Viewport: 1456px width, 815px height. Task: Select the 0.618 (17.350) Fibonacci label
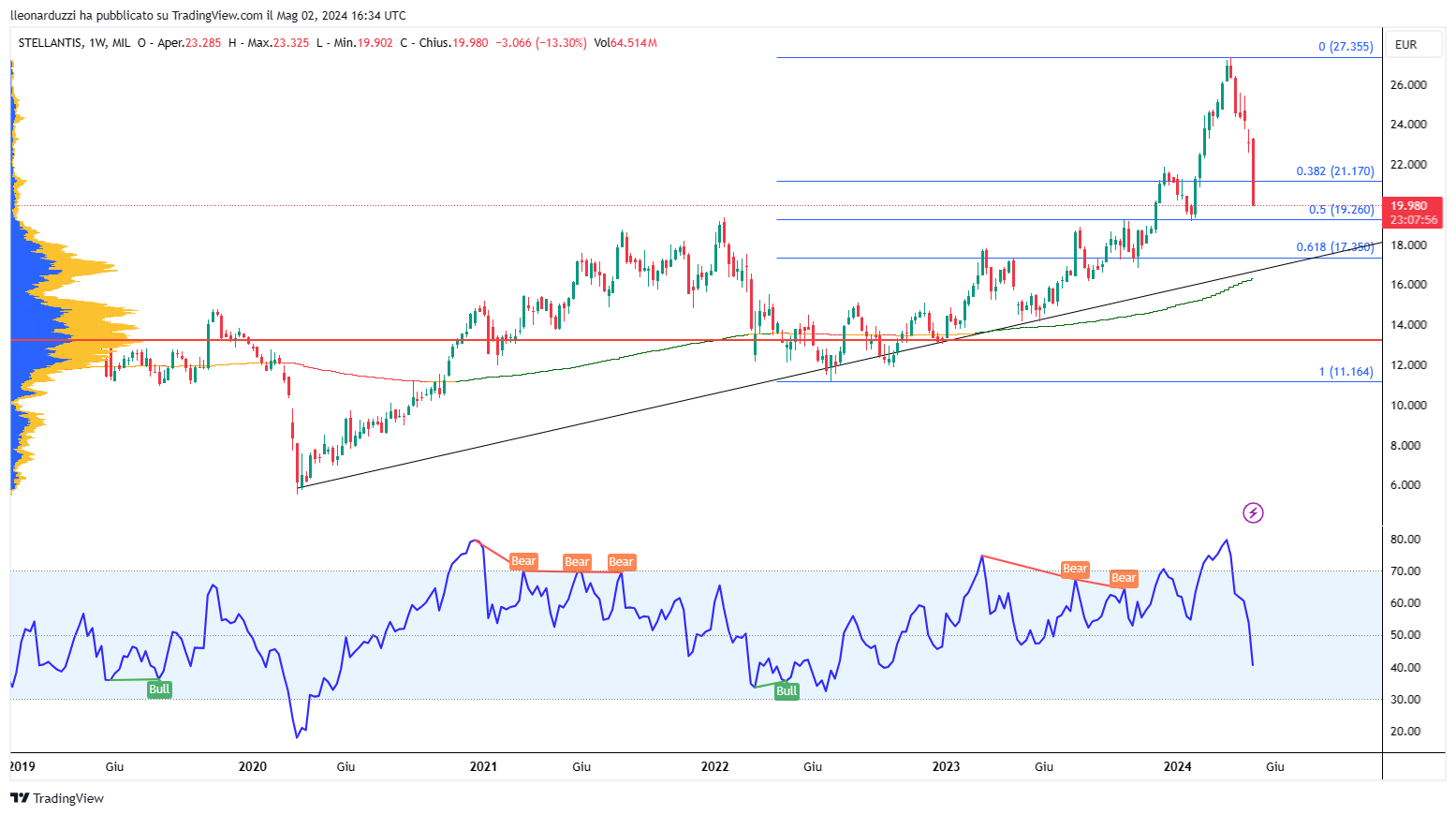click(1335, 246)
